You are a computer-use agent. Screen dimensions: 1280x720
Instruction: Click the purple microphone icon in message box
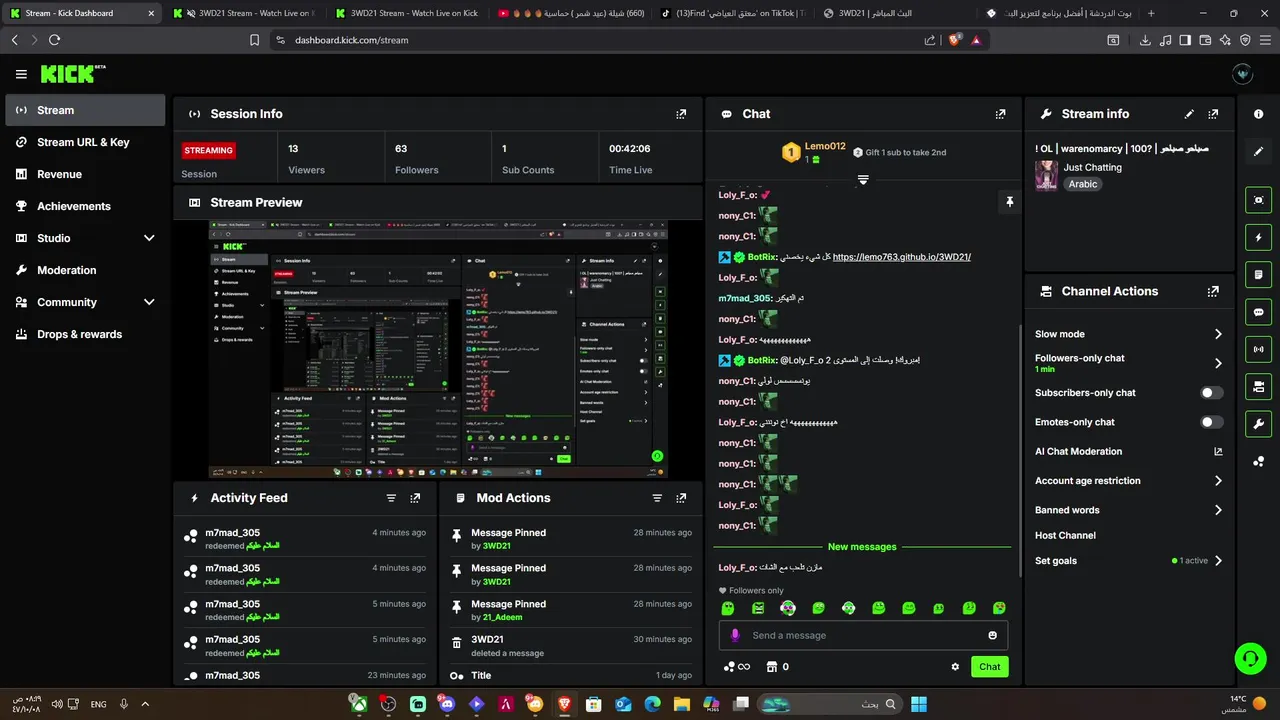[x=735, y=635]
